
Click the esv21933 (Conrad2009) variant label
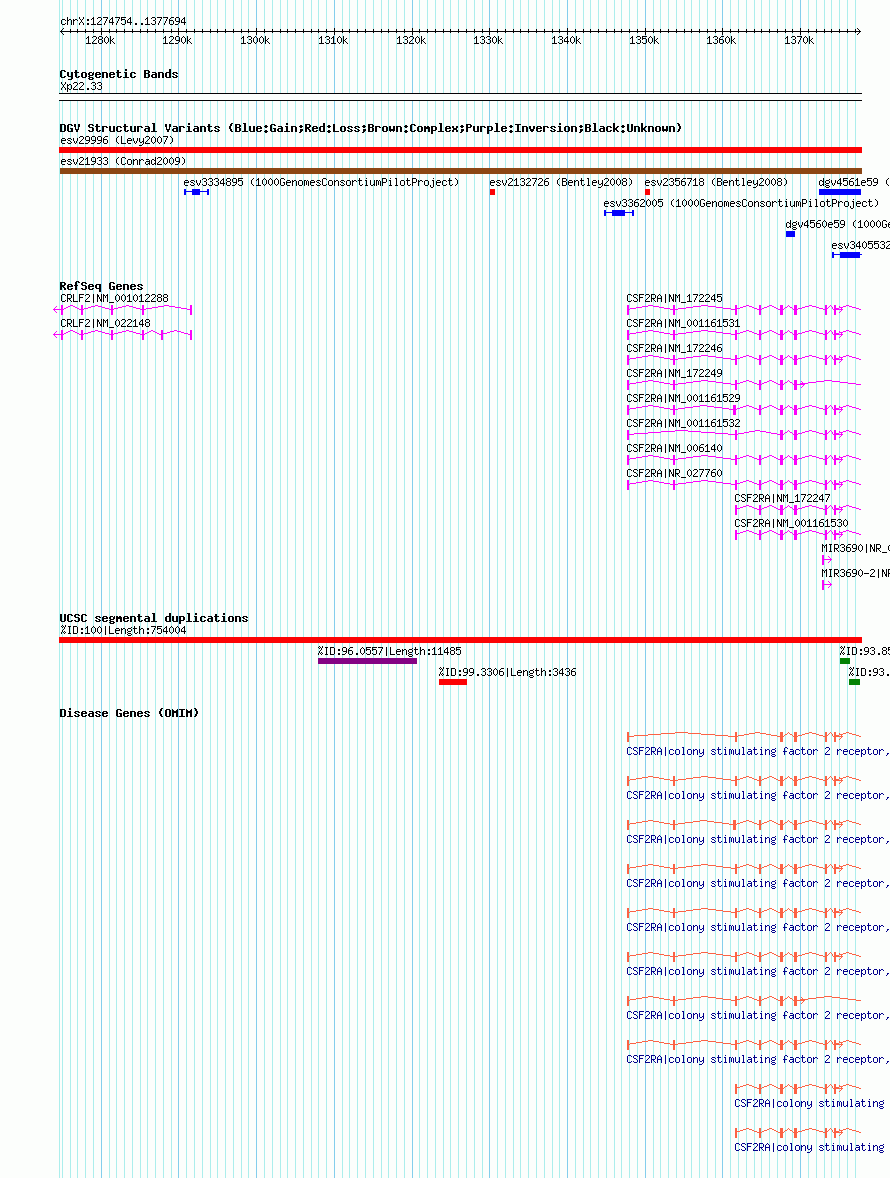click(x=123, y=161)
